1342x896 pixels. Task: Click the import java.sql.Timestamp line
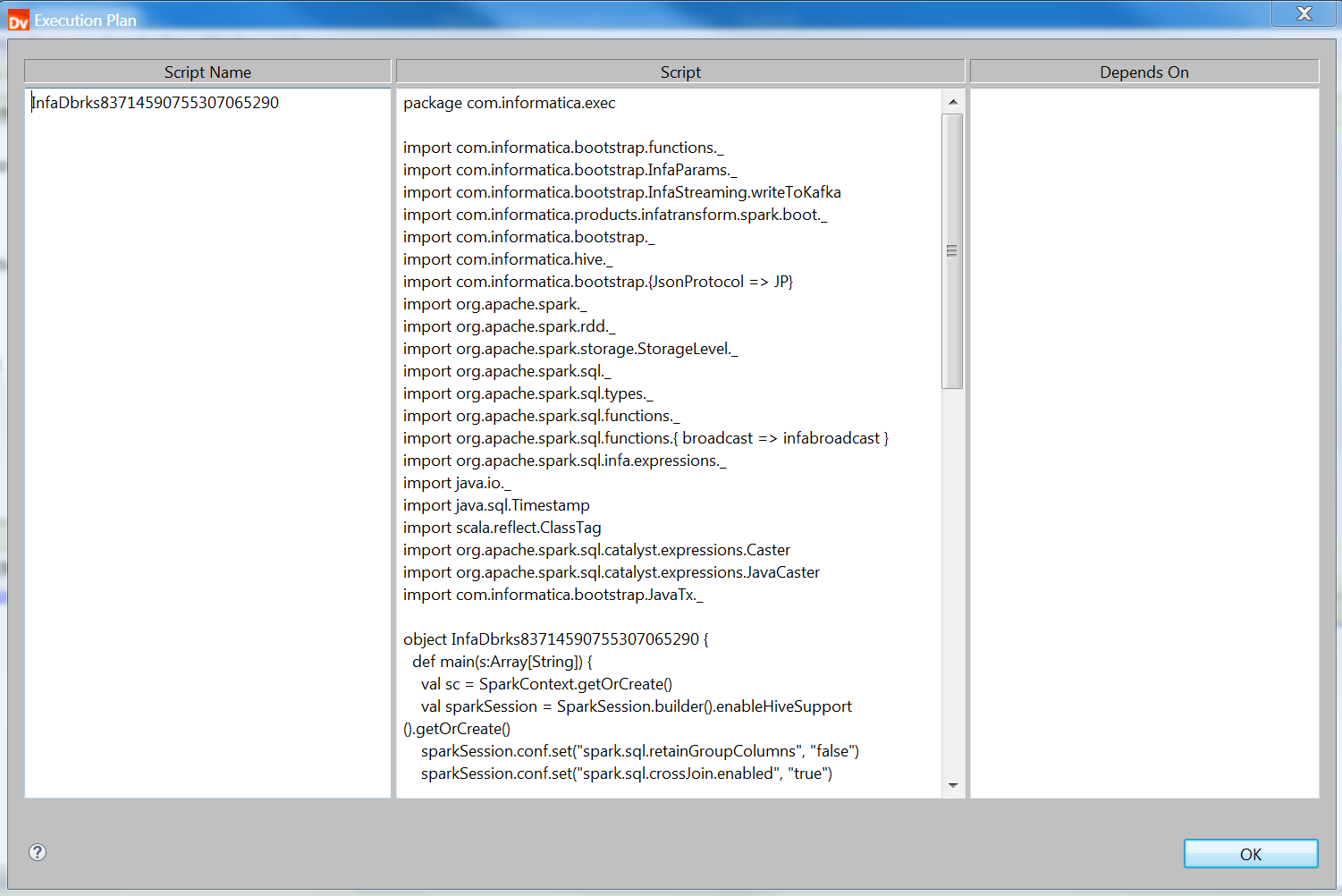pyautogui.click(x=496, y=505)
